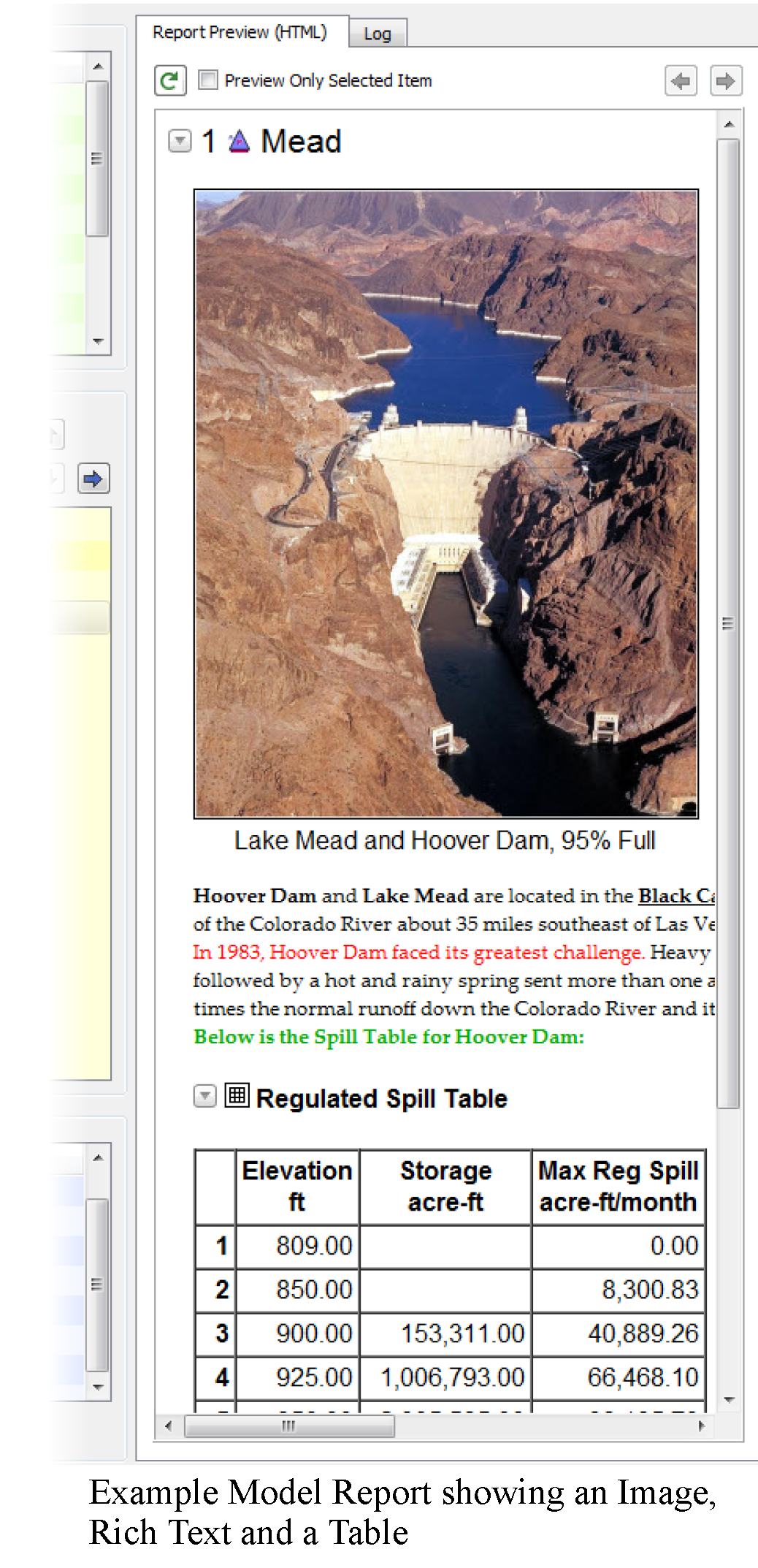Click the horizontal scrollbar right arrow
Image resolution: width=758 pixels, height=1568 pixels.
pyautogui.click(x=702, y=1426)
